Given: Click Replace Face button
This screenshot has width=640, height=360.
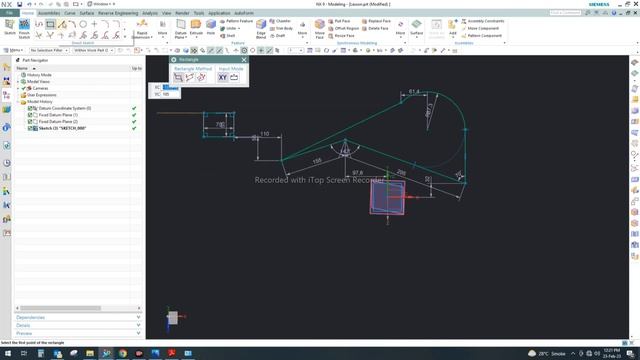Looking at the screenshot, I should (376, 21).
